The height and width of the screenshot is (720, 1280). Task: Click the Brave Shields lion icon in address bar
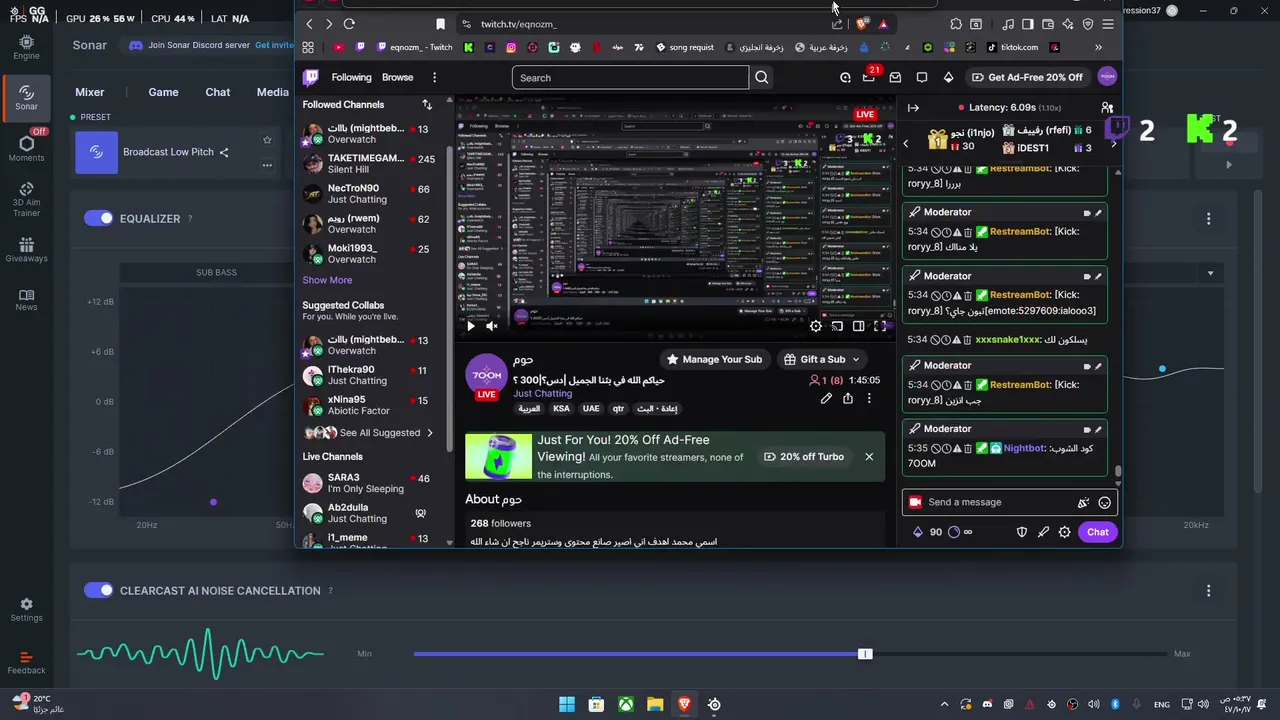[862, 24]
